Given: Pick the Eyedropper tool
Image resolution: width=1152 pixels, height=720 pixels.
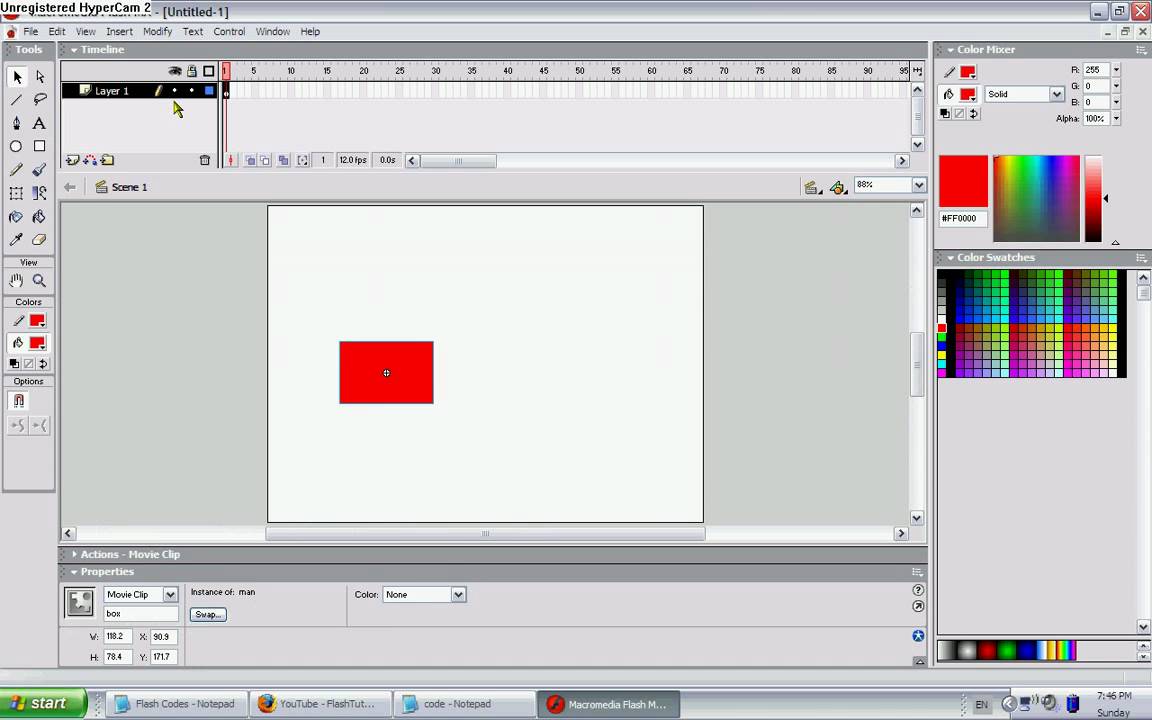Looking at the screenshot, I should (16, 240).
